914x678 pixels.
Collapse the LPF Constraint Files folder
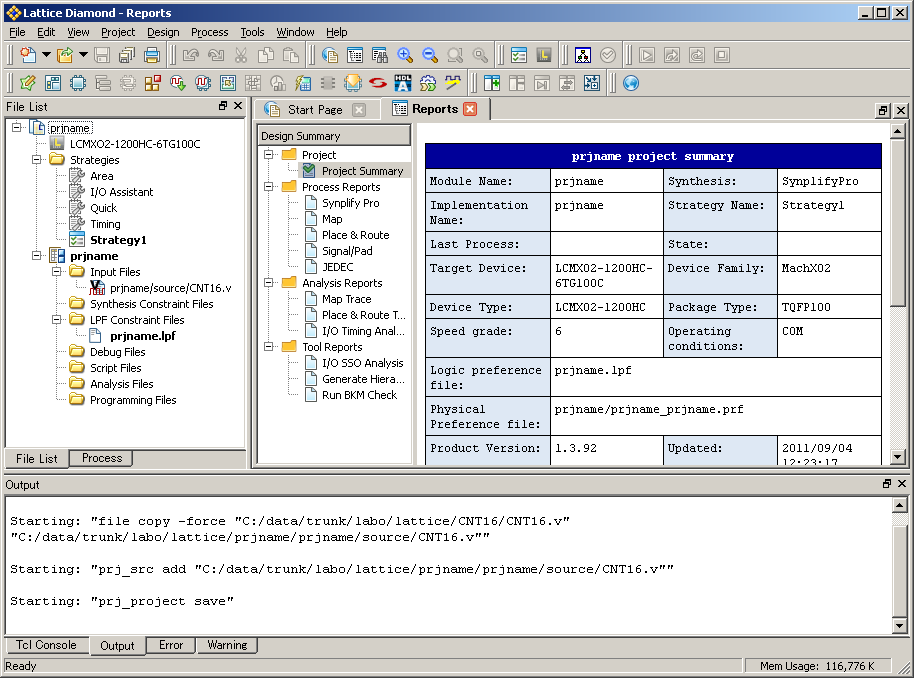coord(57,319)
